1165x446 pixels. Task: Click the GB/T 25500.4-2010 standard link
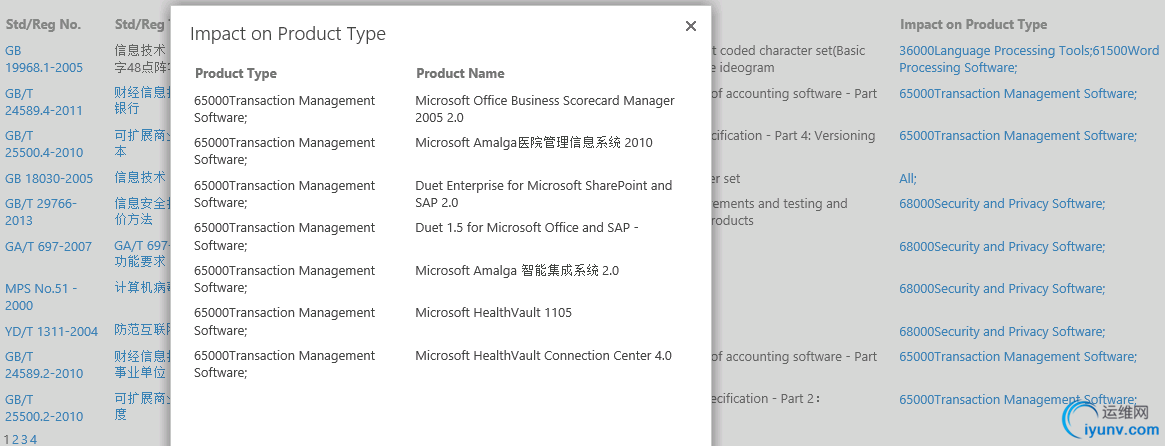click(44, 144)
